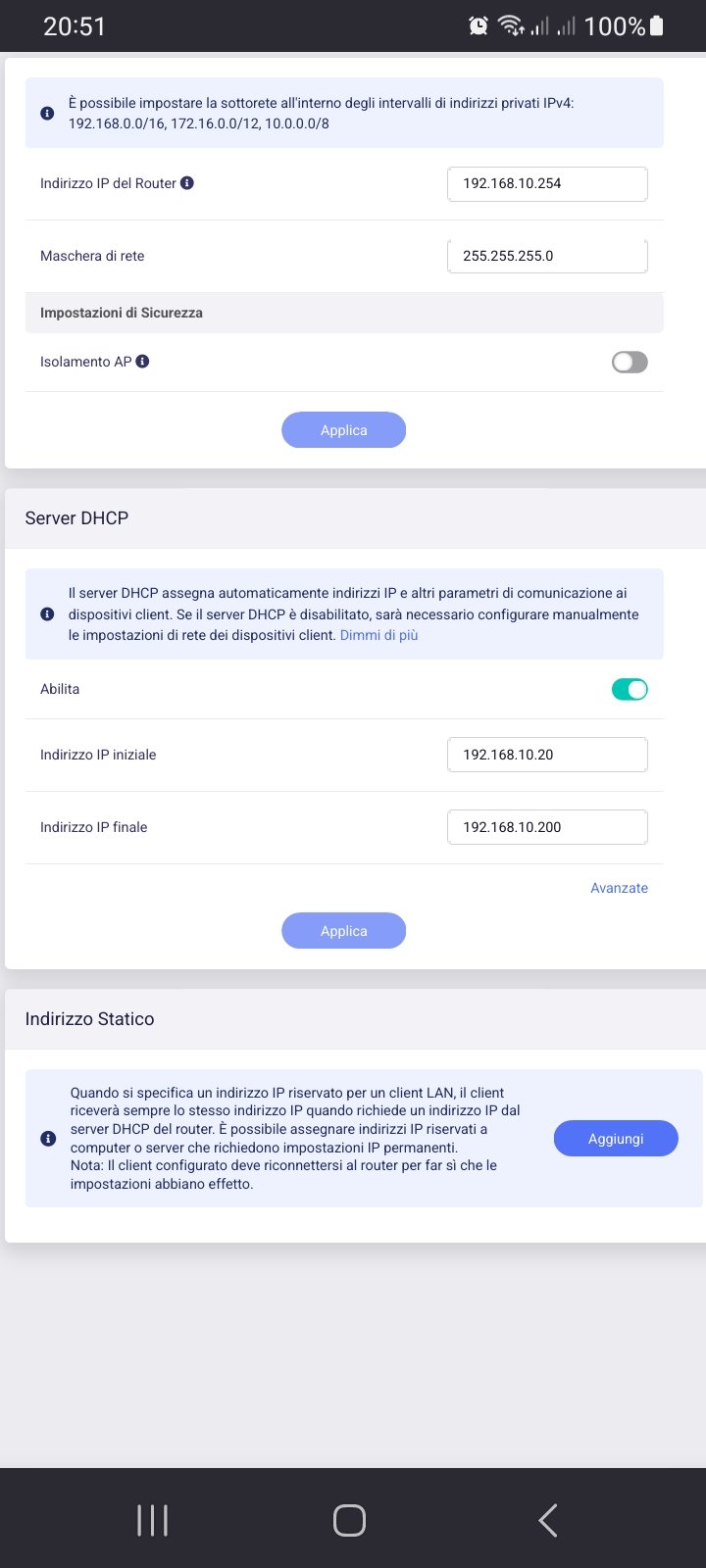This screenshot has height=1568, width=706.
Task: Click Applica under Isolamento AP
Action: (x=343, y=430)
